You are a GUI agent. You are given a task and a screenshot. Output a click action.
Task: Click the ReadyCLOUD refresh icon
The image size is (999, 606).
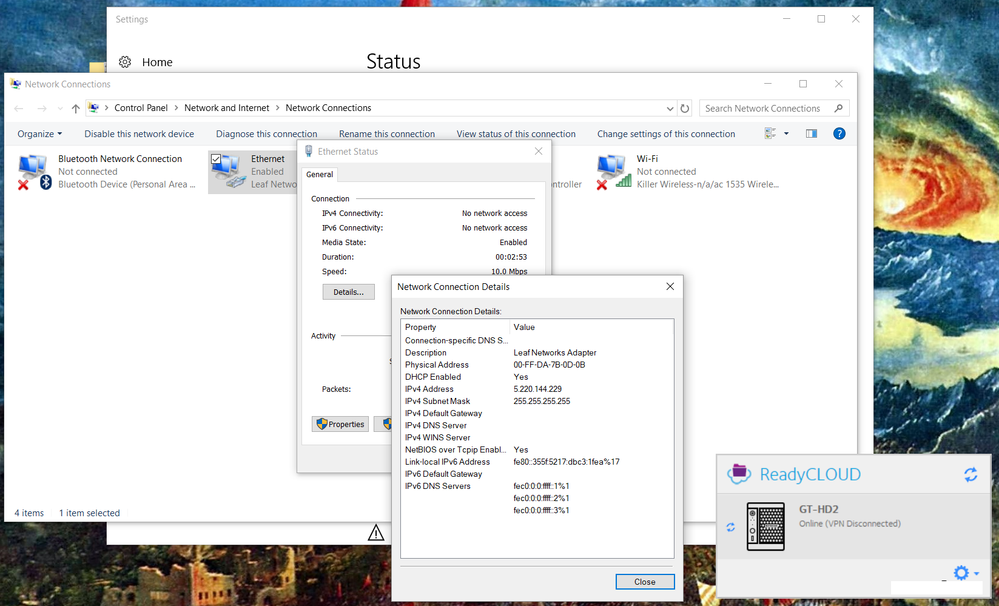tap(970, 474)
